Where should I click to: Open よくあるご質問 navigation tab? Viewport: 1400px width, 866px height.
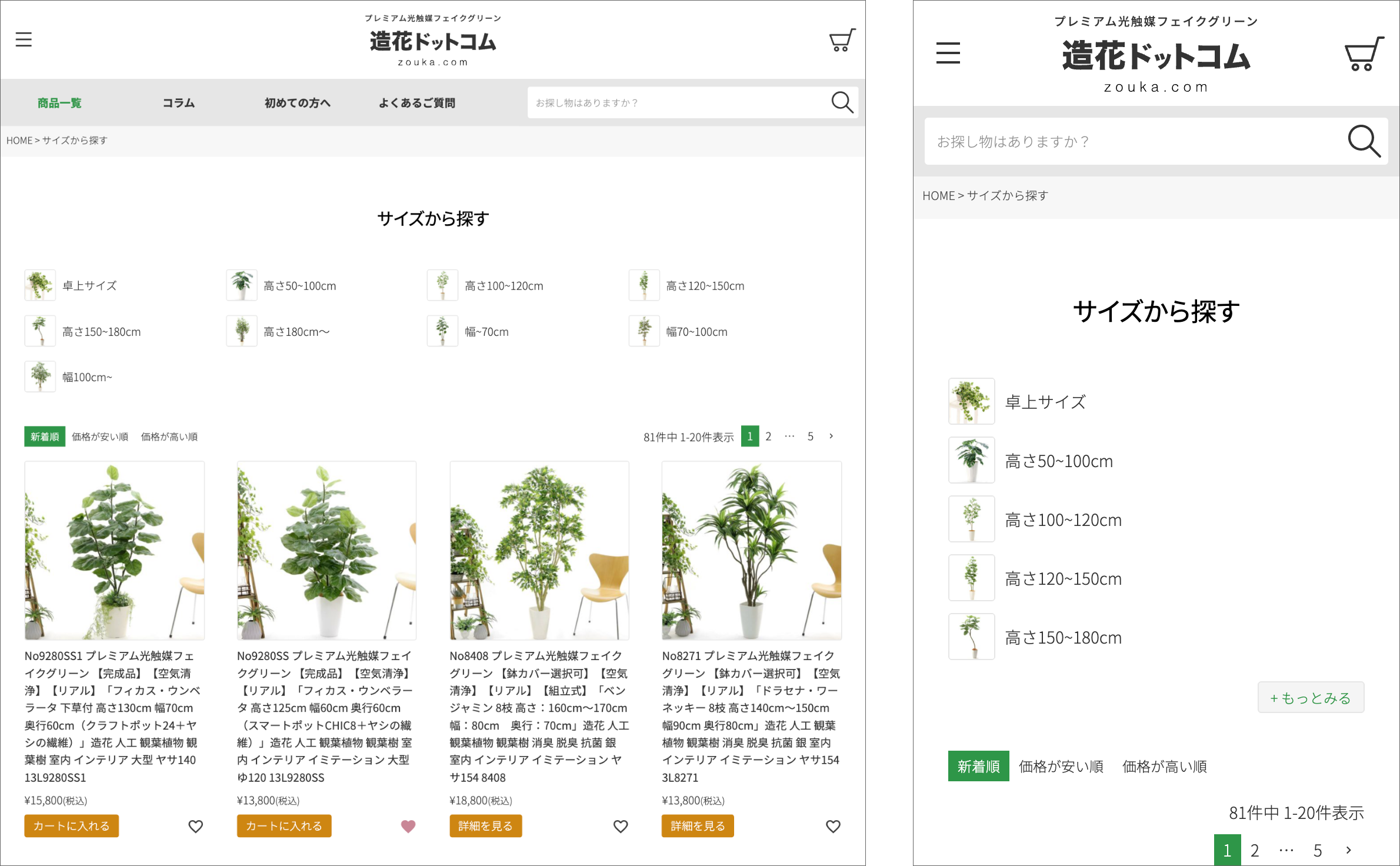[416, 103]
